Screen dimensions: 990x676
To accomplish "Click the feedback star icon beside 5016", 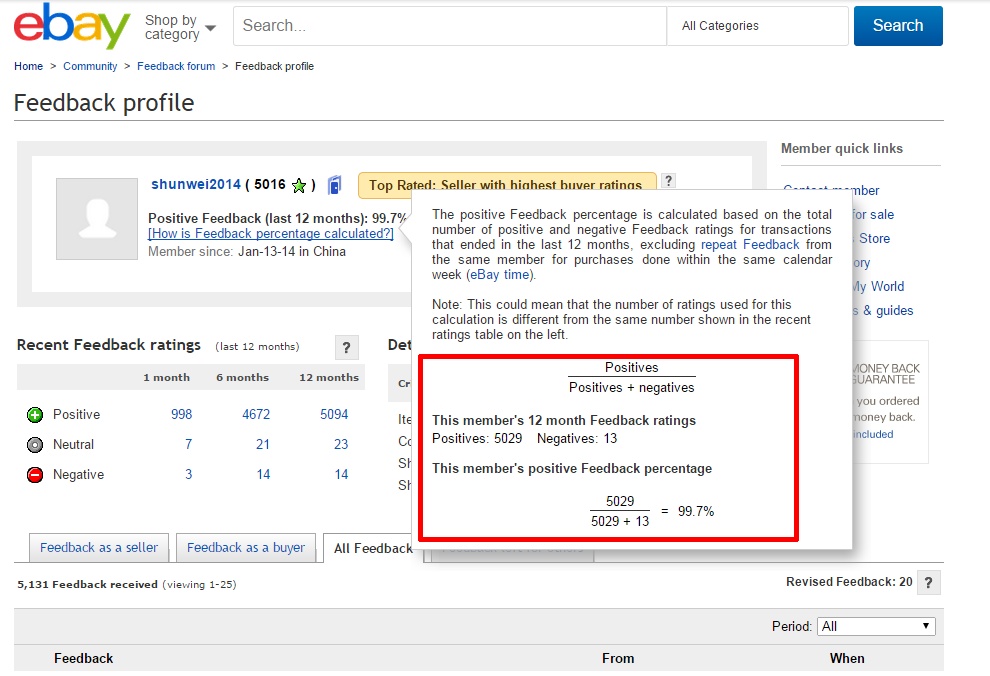I will point(299,185).
